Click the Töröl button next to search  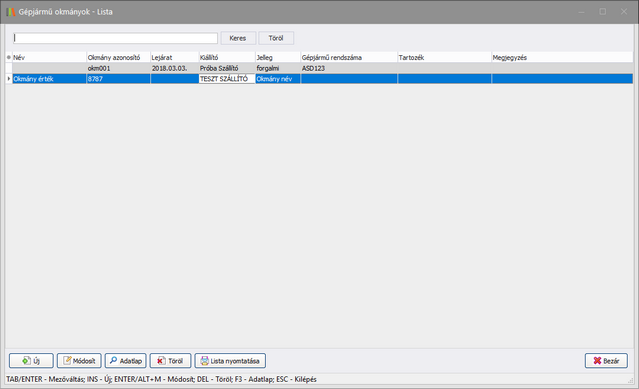coord(276,38)
